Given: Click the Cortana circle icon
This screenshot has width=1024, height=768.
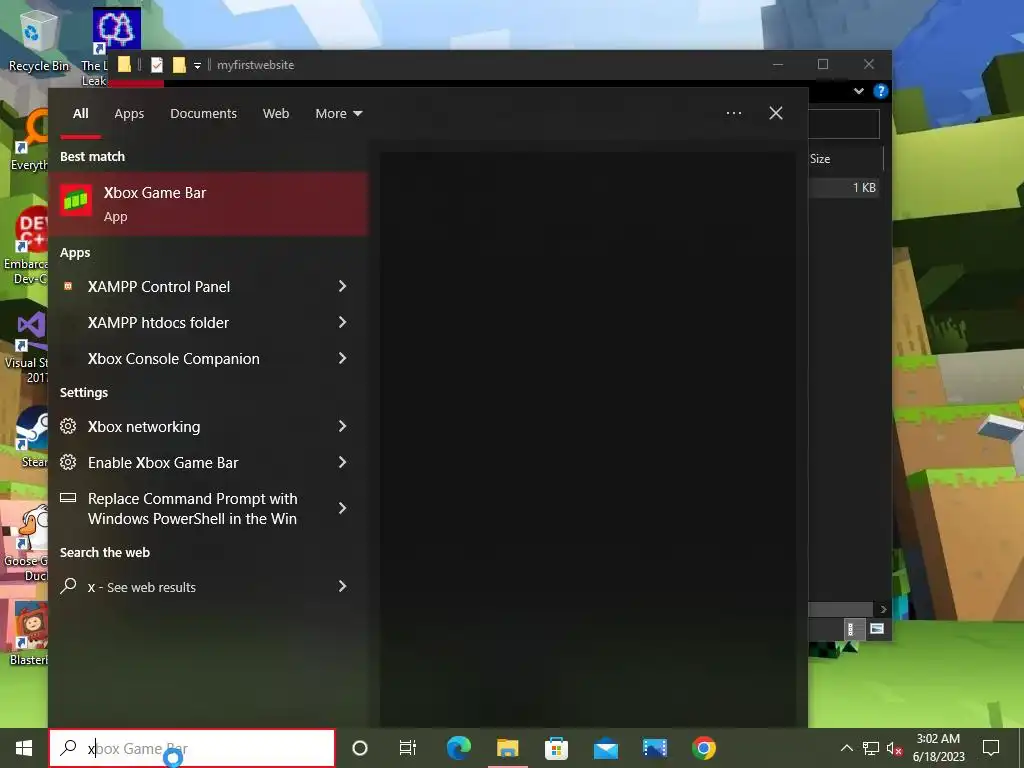Looking at the screenshot, I should (360, 748).
